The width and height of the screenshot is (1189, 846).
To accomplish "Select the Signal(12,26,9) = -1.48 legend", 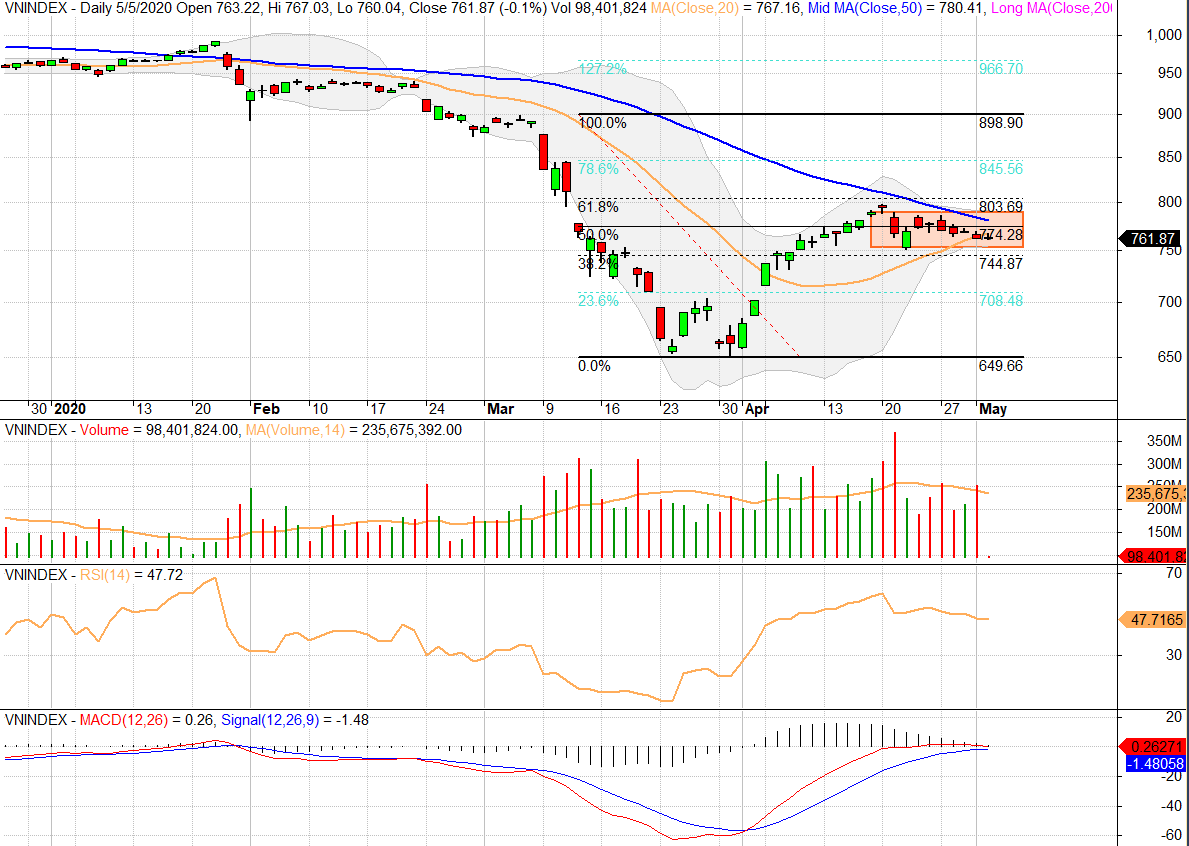I will pos(296,720).
